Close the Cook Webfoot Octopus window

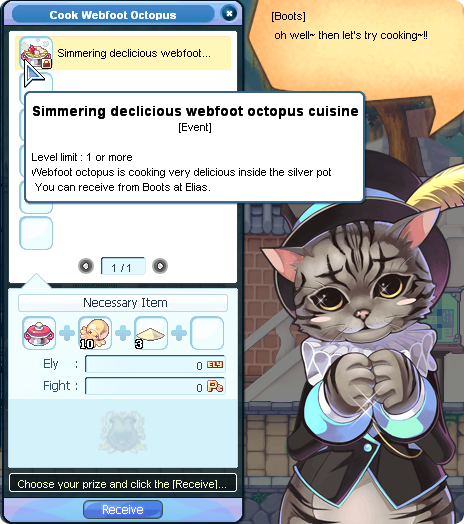coord(229,14)
